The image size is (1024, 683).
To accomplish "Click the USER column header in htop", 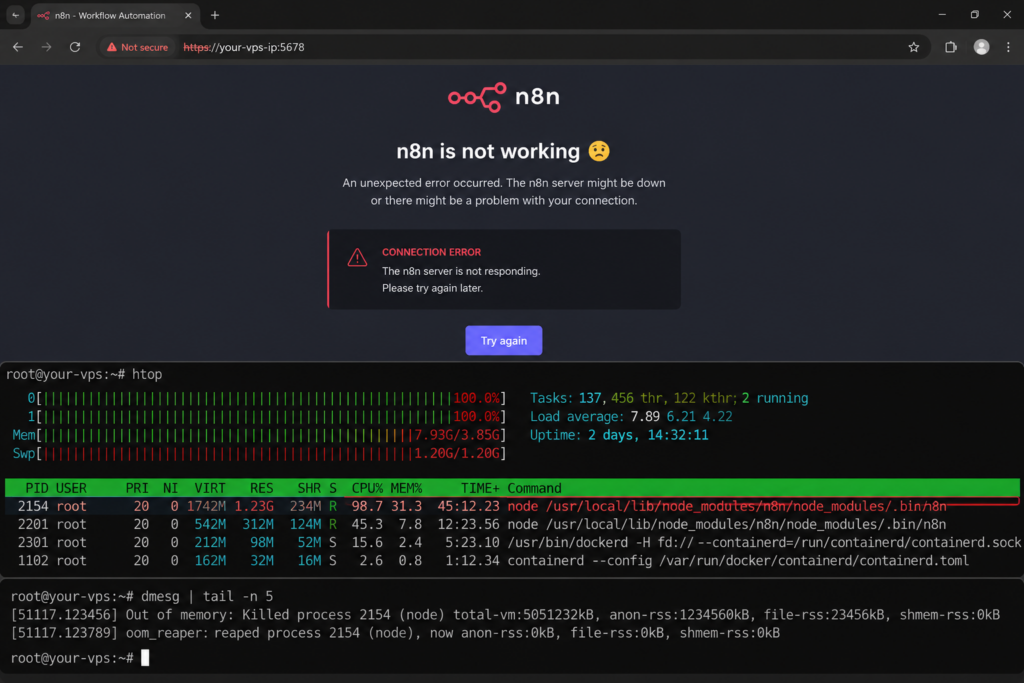I will coord(71,488).
